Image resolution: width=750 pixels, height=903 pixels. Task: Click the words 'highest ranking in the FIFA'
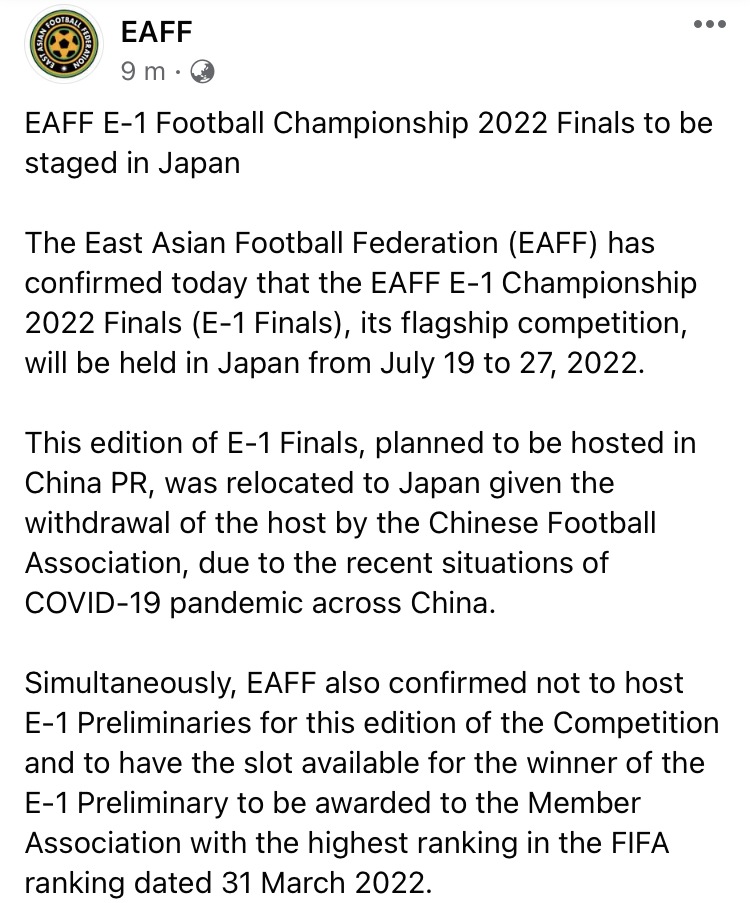[x=487, y=843]
